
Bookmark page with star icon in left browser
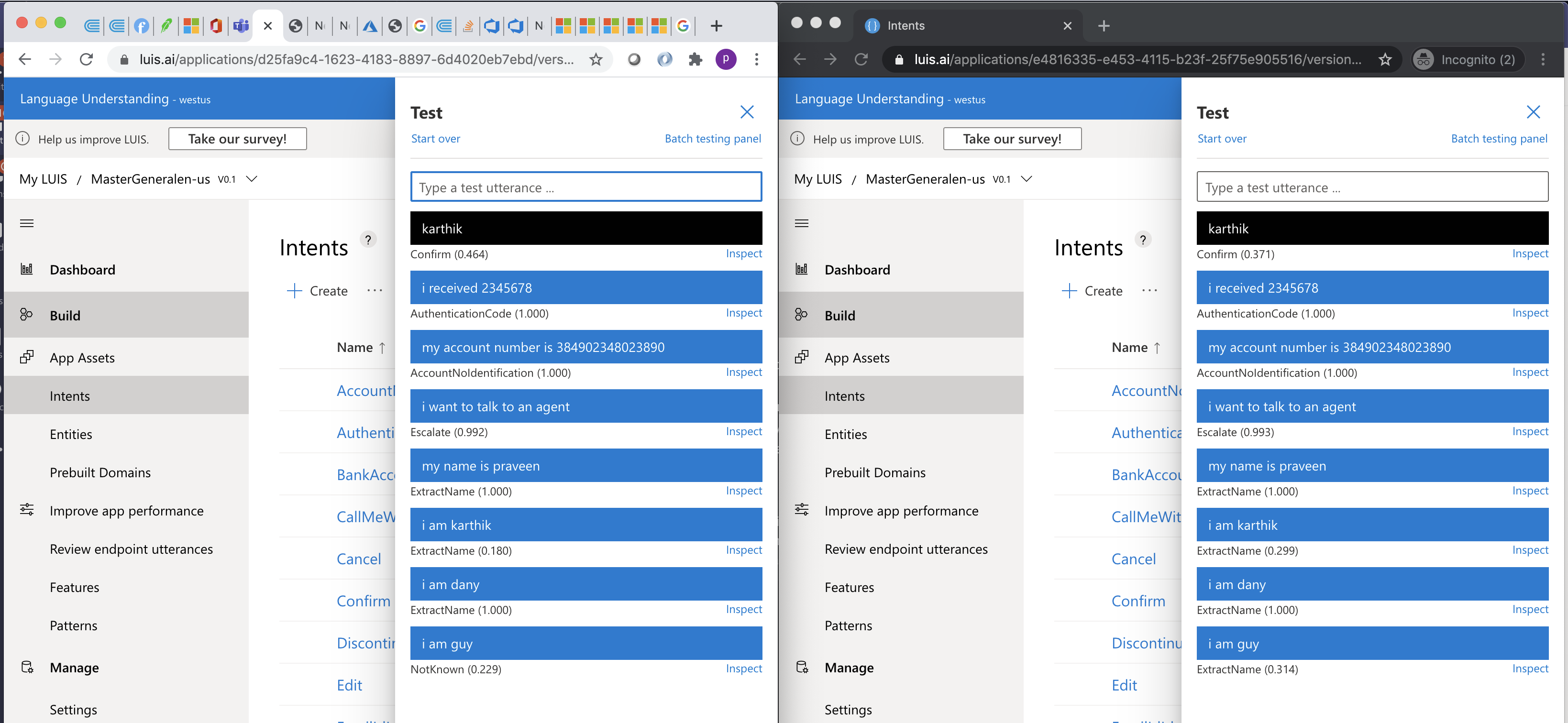[x=596, y=60]
